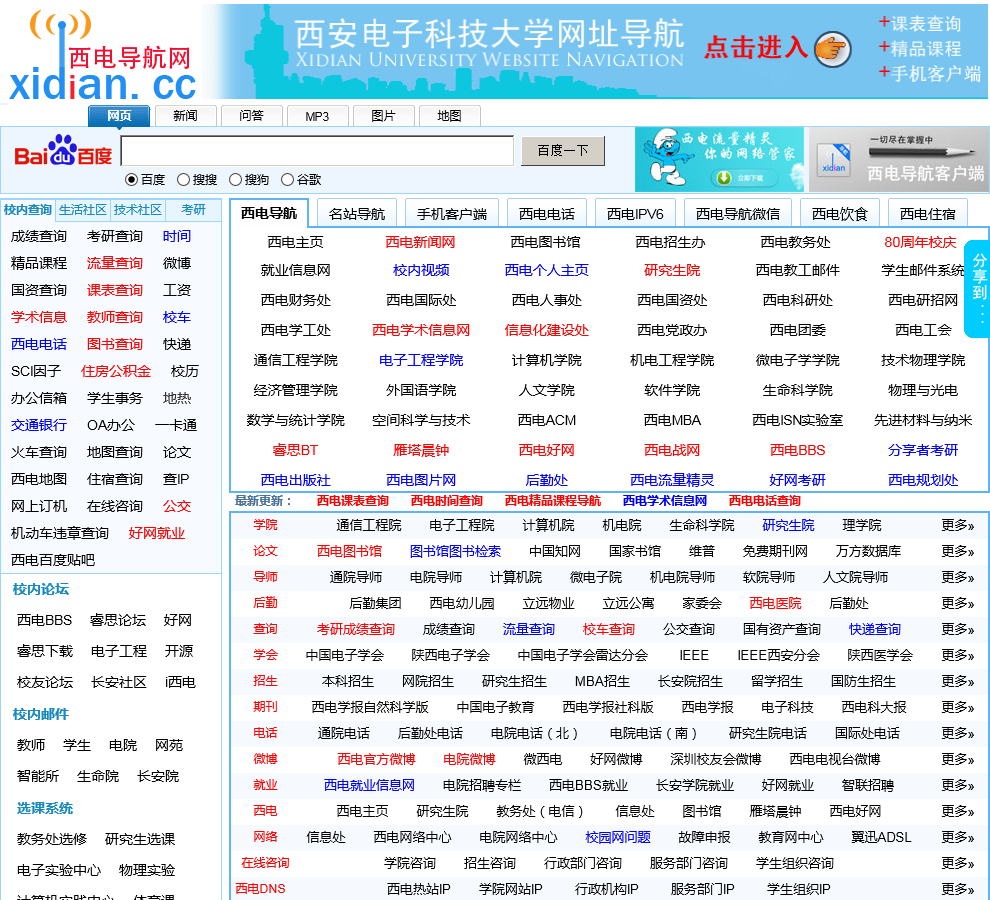The image size is (990, 900).
Task: Click the 百度一下 search button
Action: pos(563,150)
